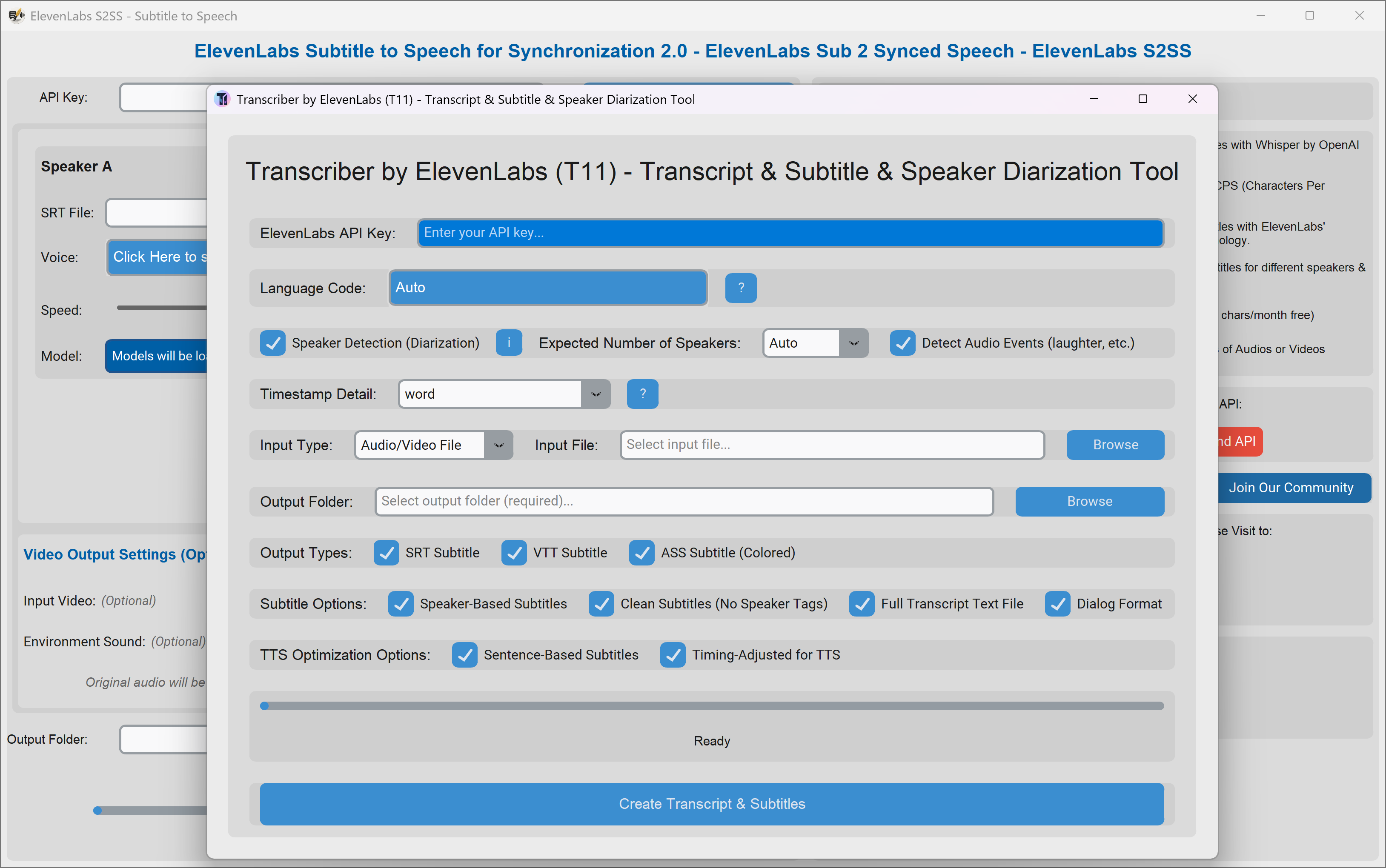Click Create Transcript & Subtitles button
Image resolution: width=1386 pixels, height=868 pixels.
click(712, 804)
